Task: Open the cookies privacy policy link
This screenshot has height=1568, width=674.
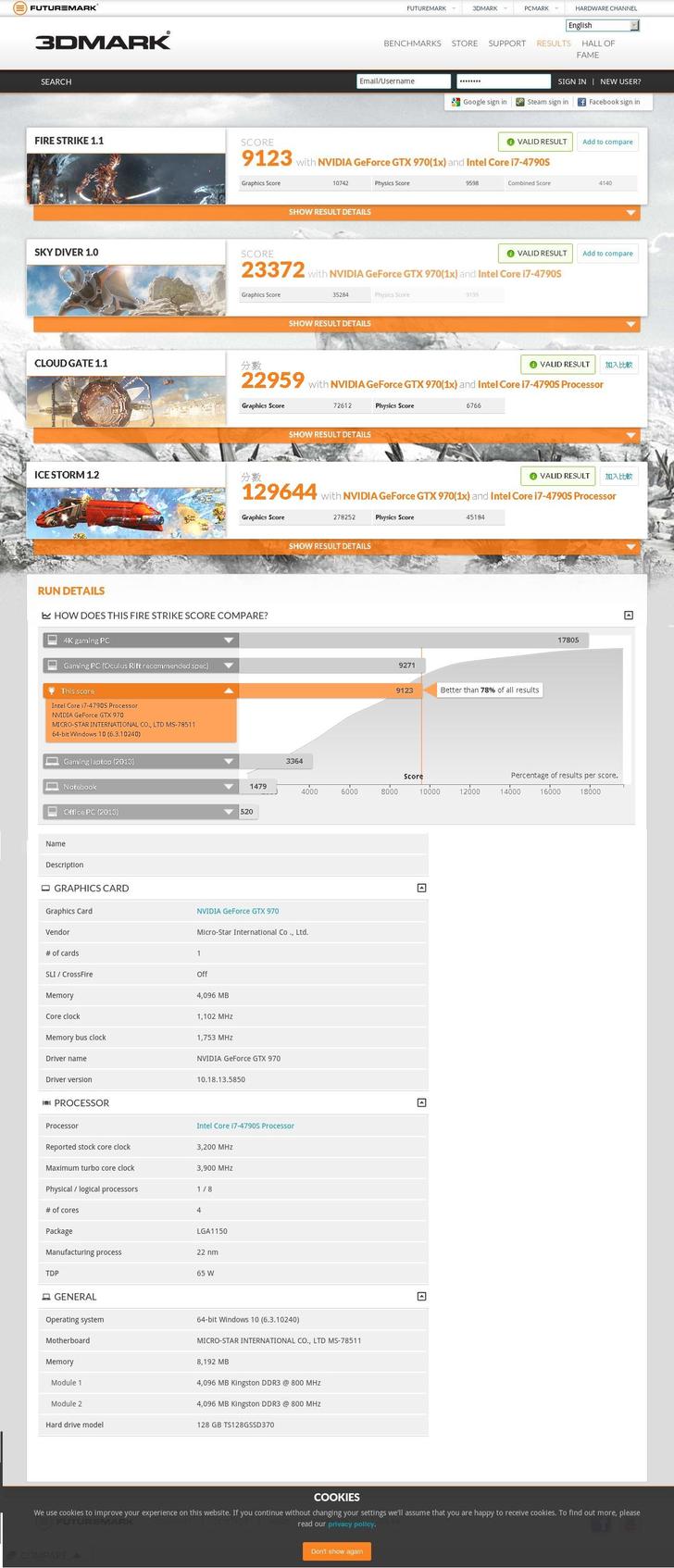Action: 351,1524
